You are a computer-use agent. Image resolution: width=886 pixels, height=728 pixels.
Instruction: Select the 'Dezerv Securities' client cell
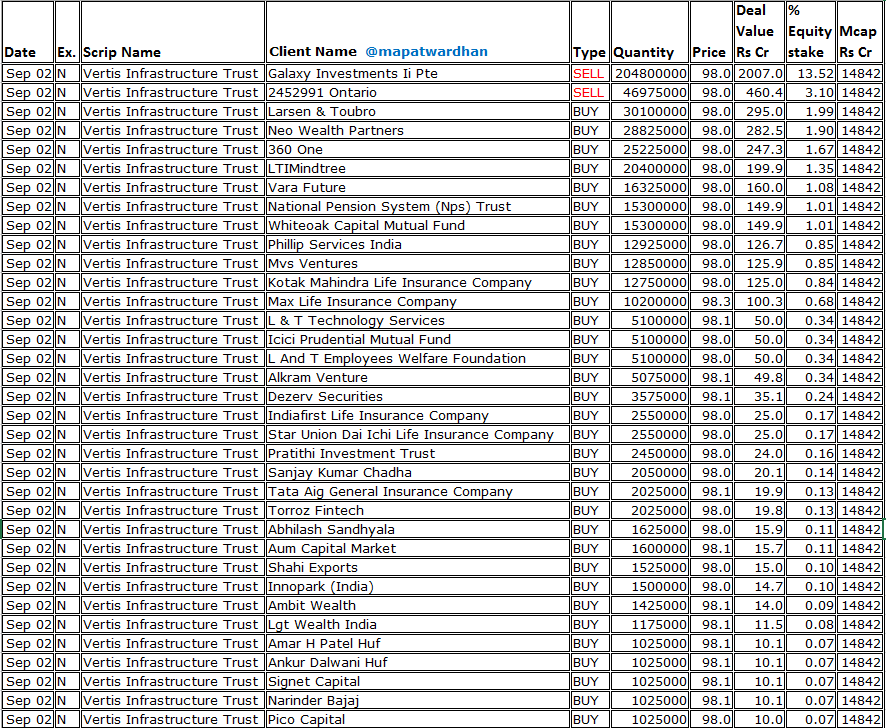418,396
